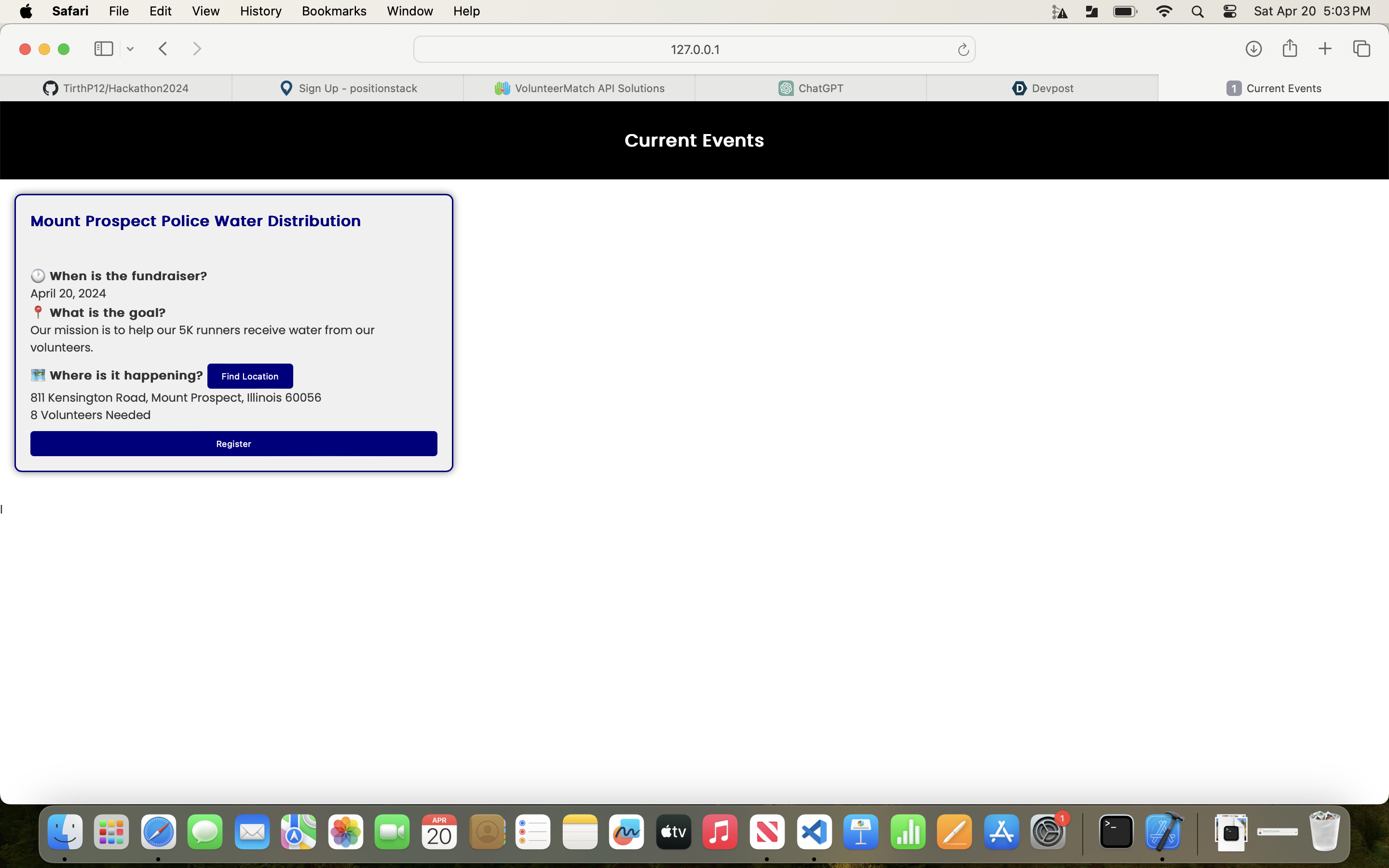Open the Share sheet icon

pos(1290,48)
